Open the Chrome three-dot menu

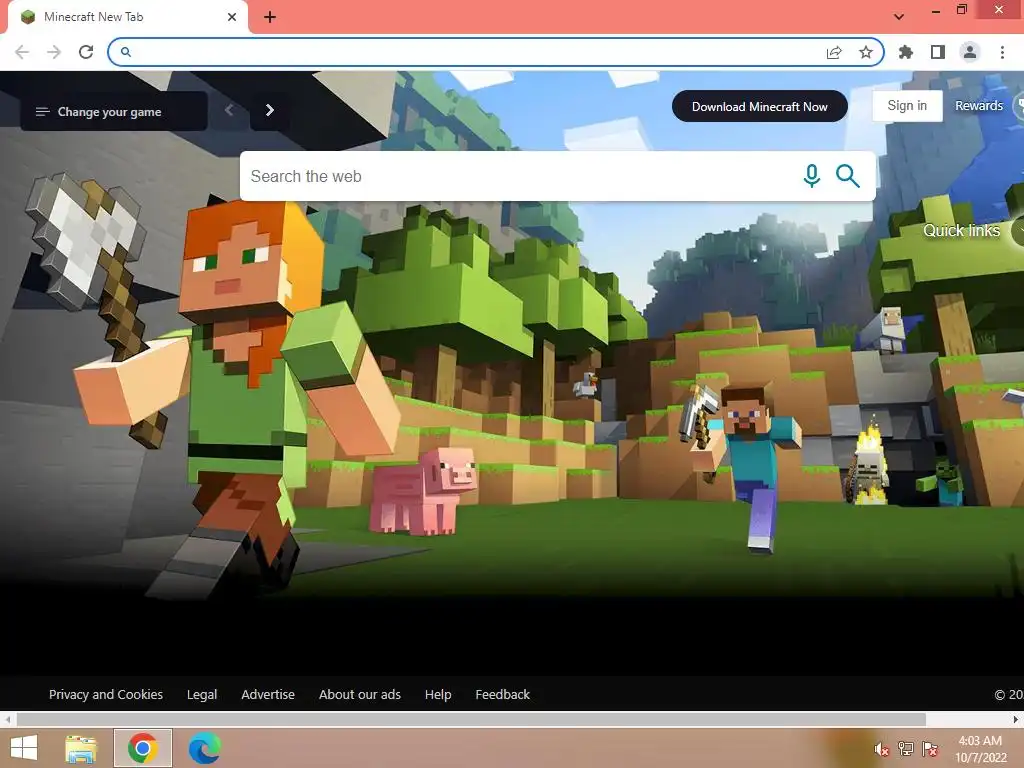pos(1002,52)
